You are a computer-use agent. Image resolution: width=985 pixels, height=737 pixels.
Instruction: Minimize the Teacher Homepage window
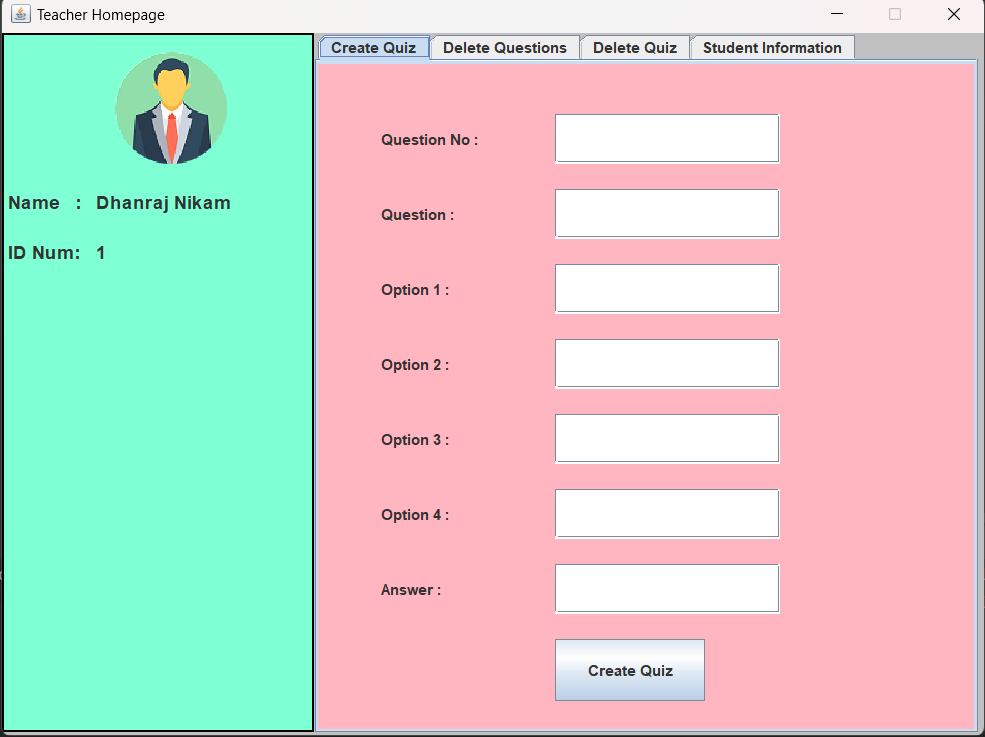(836, 14)
